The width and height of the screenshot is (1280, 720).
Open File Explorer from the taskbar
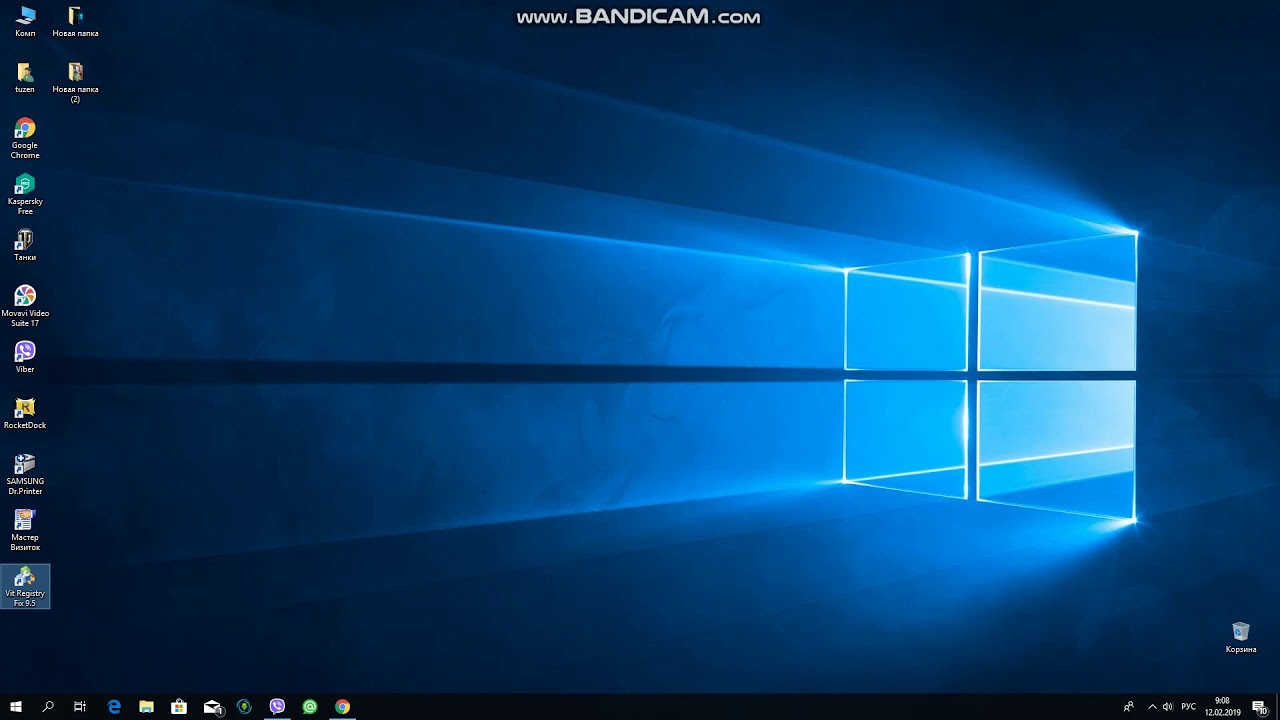pos(146,707)
